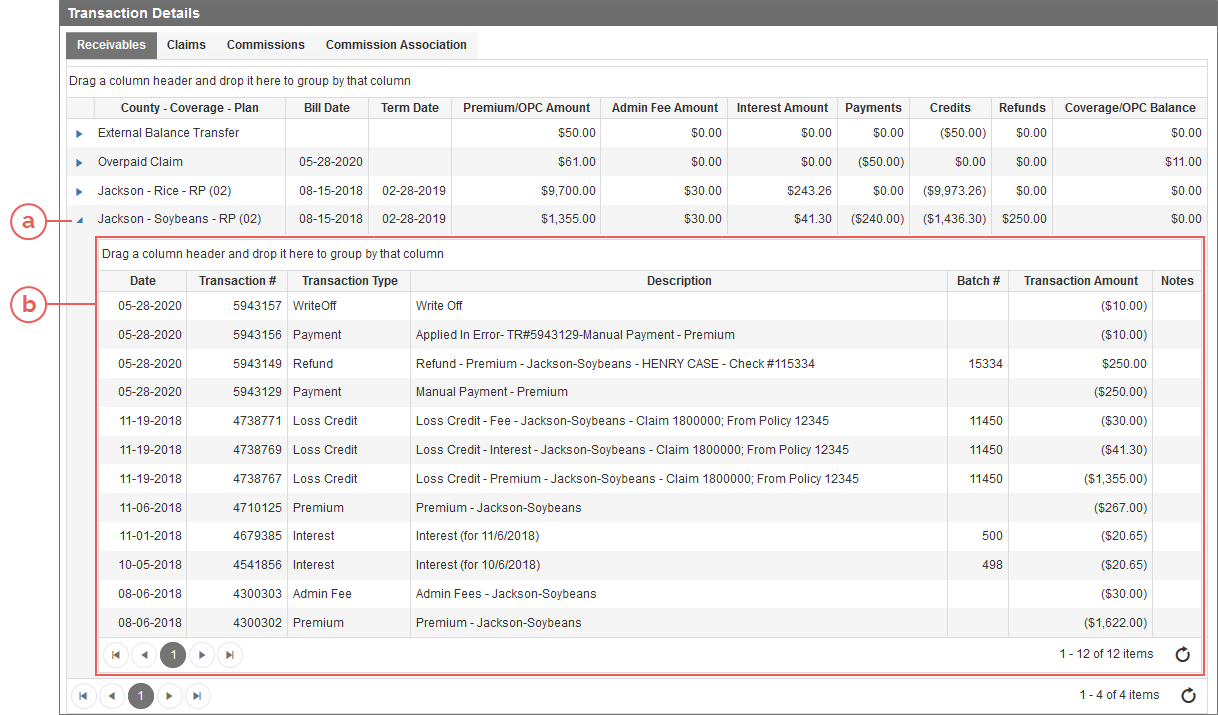Go to last page of receivables
Screen dimensions: 1218x715
[197, 695]
